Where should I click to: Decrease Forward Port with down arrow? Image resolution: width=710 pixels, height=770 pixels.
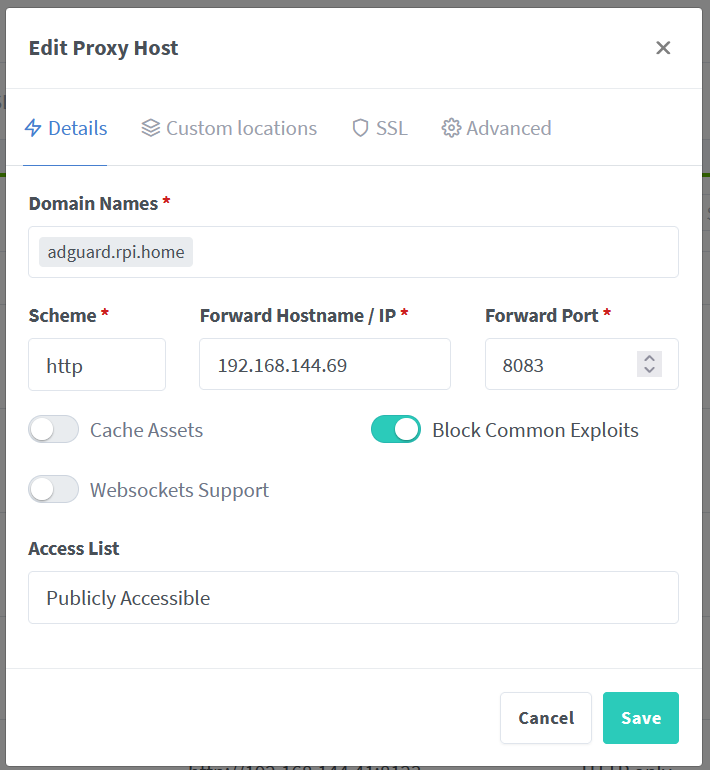point(650,370)
